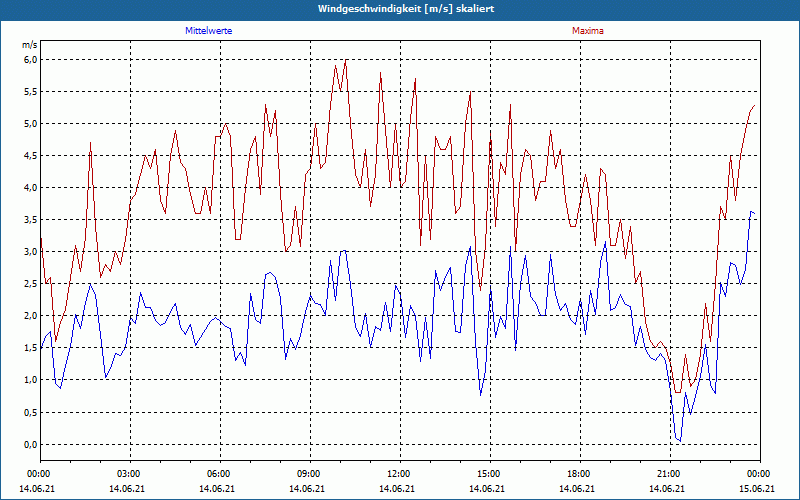
Task: Select the red Maxima legend label
Action: pyautogui.click(x=588, y=31)
